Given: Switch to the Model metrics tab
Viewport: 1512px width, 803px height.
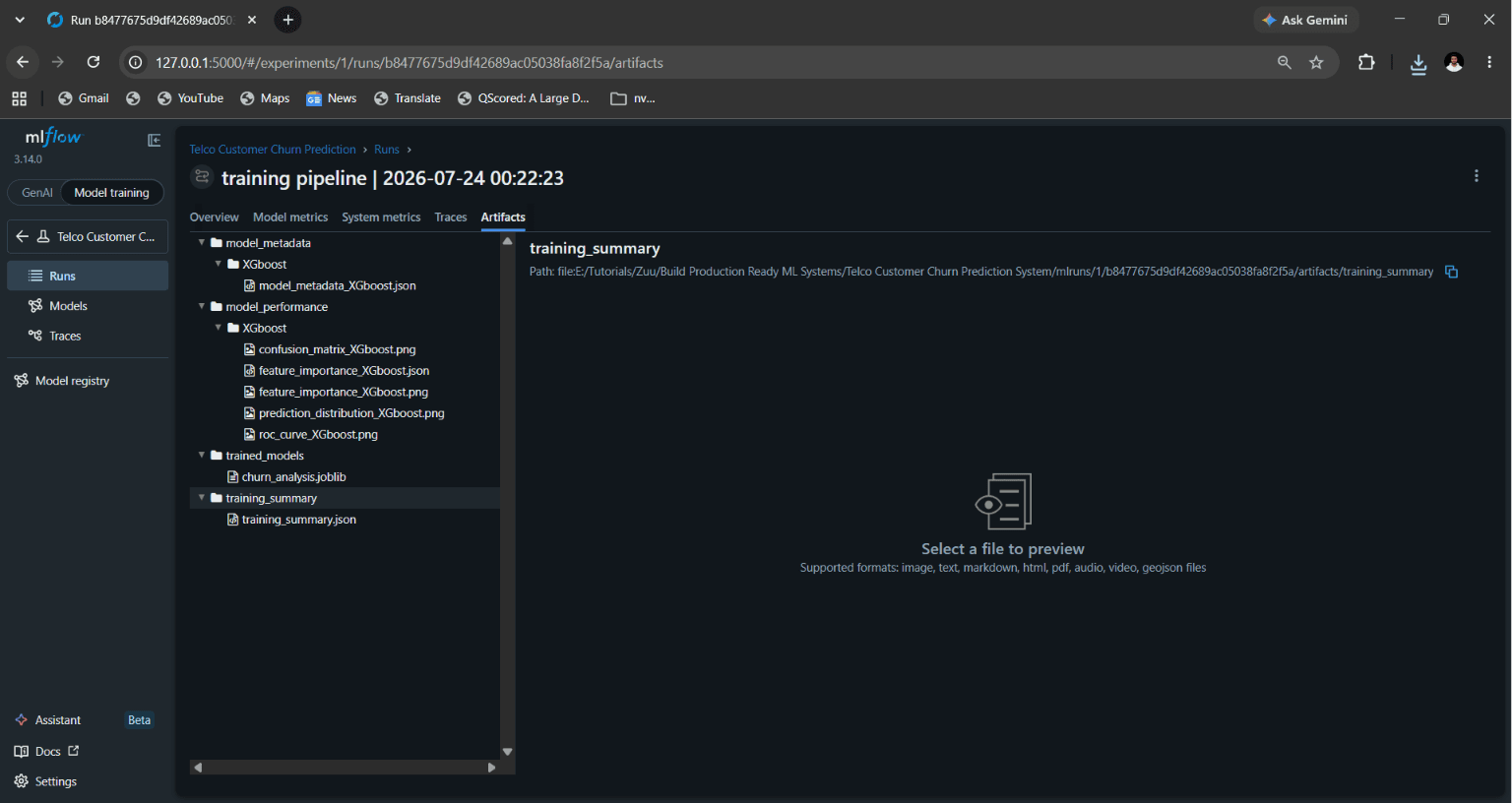Looking at the screenshot, I should tap(290, 217).
